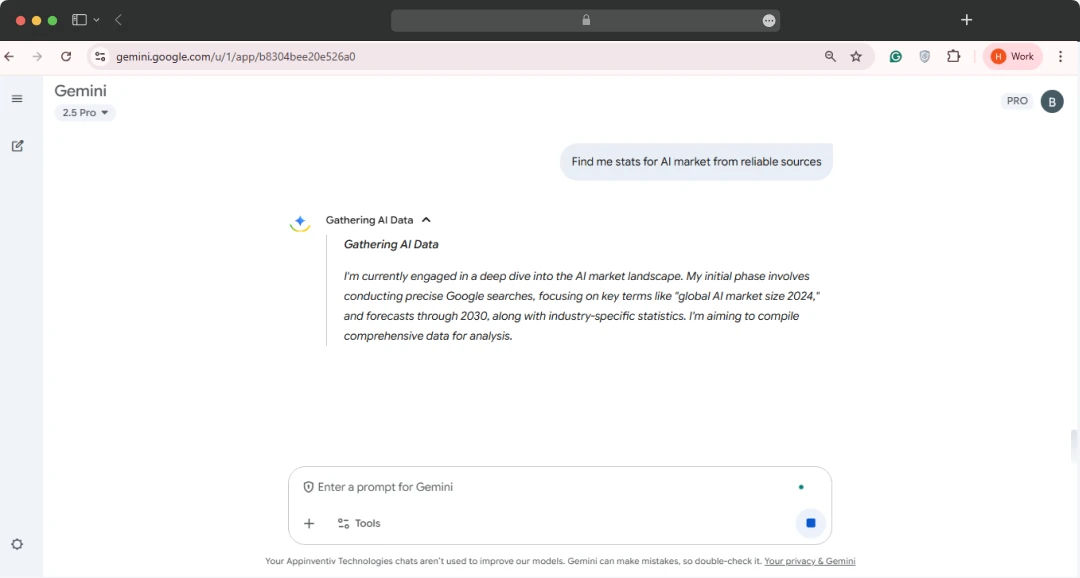
Task: Open the Gemini main menu hamburger icon
Action: click(x=17, y=99)
